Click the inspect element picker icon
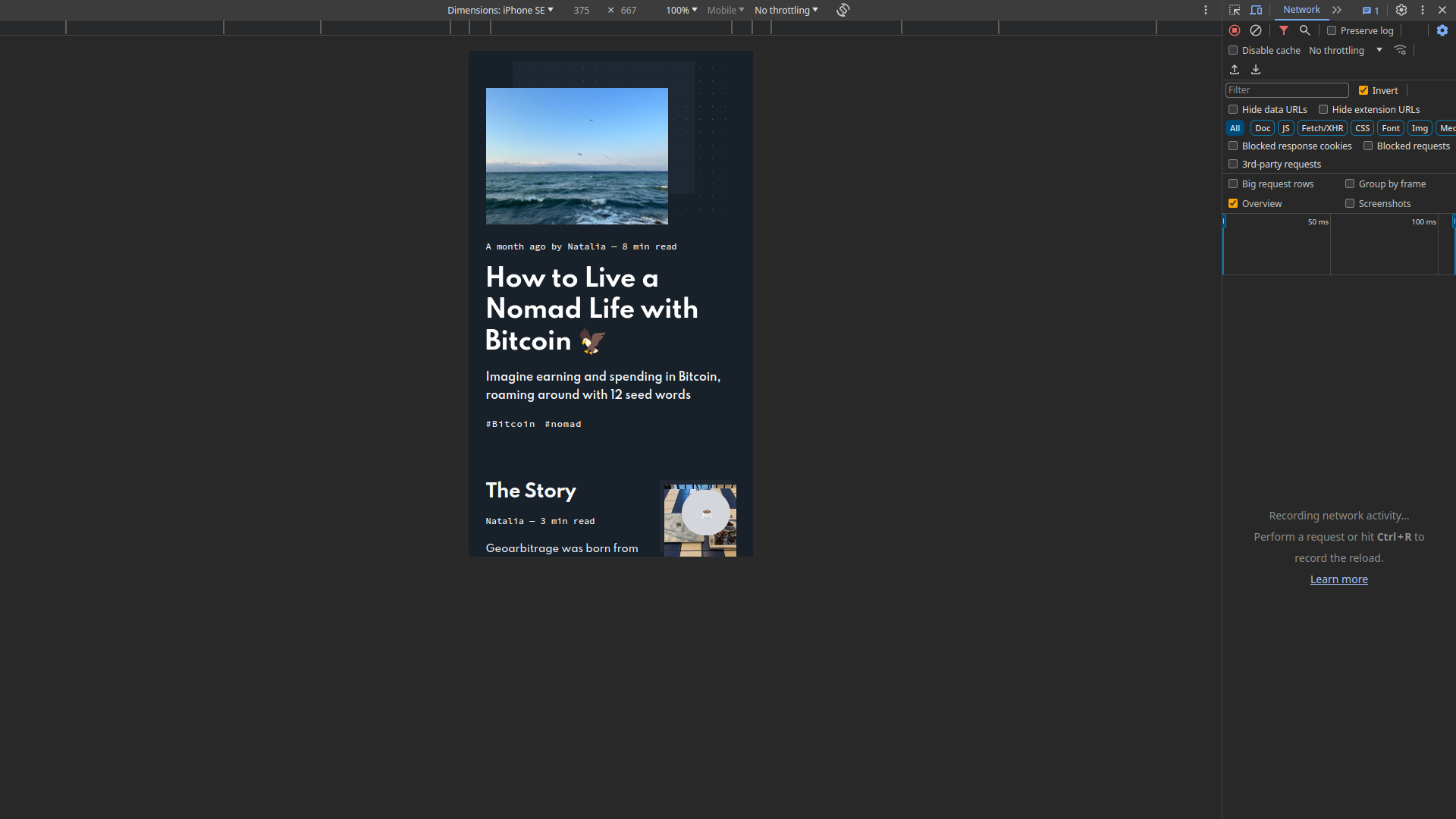Image resolution: width=1456 pixels, height=819 pixels. click(x=1235, y=10)
